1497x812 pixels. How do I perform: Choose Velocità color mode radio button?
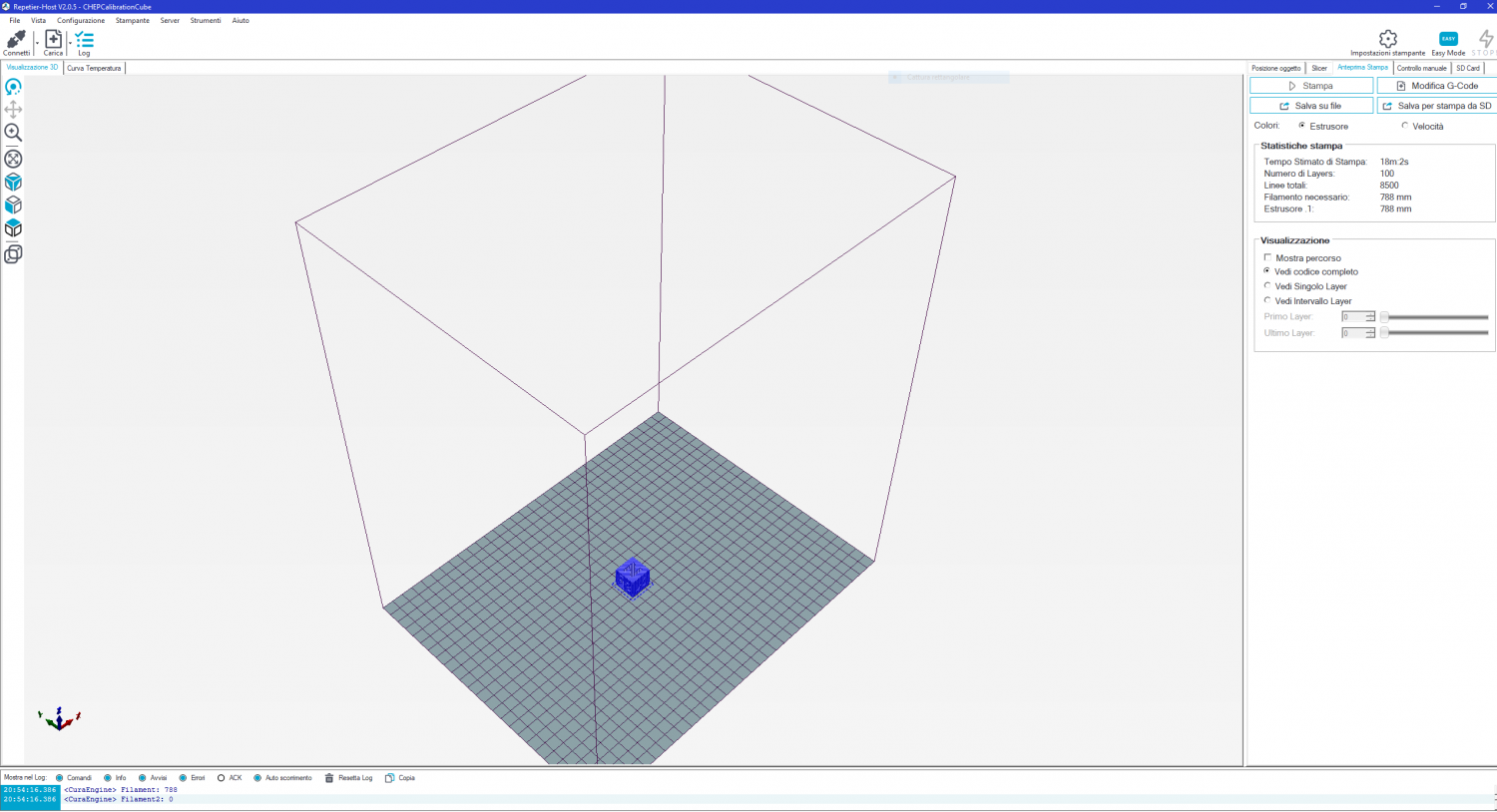1405,126
